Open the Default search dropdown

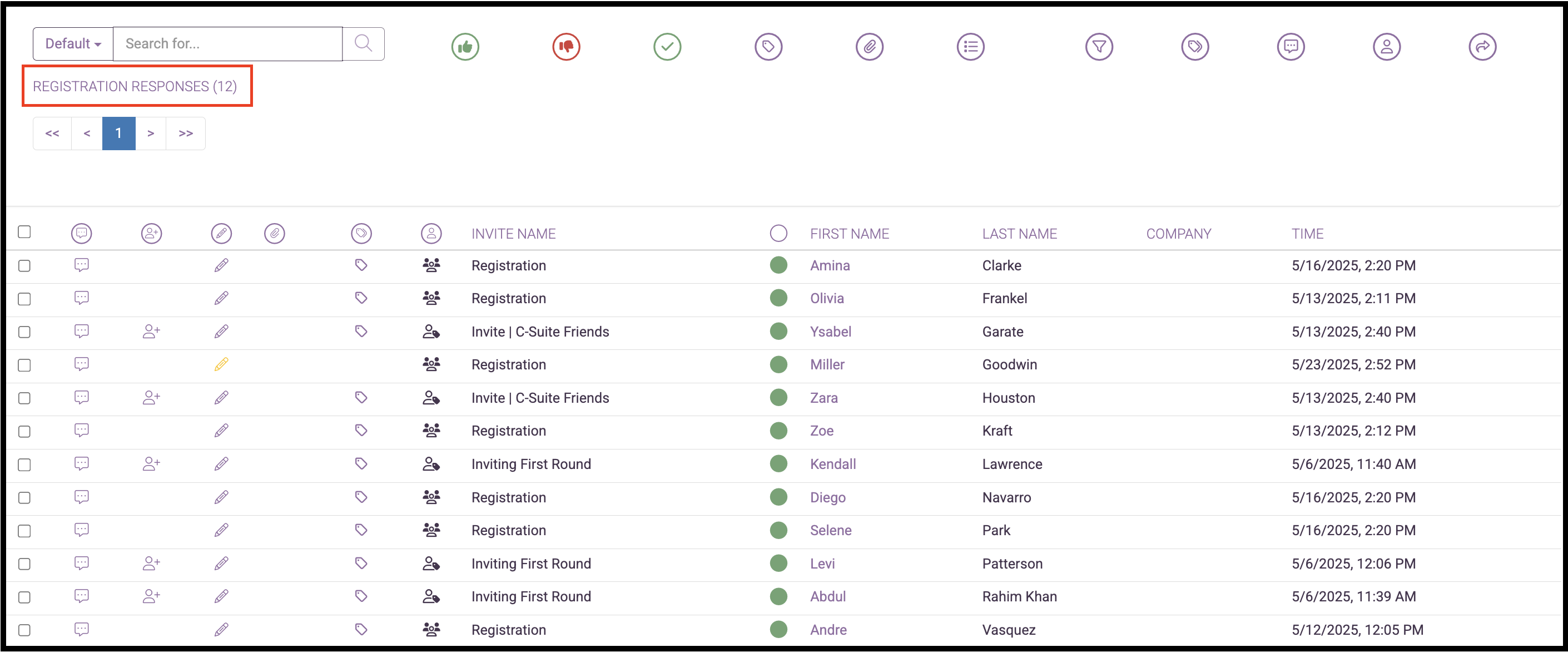pyautogui.click(x=73, y=44)
